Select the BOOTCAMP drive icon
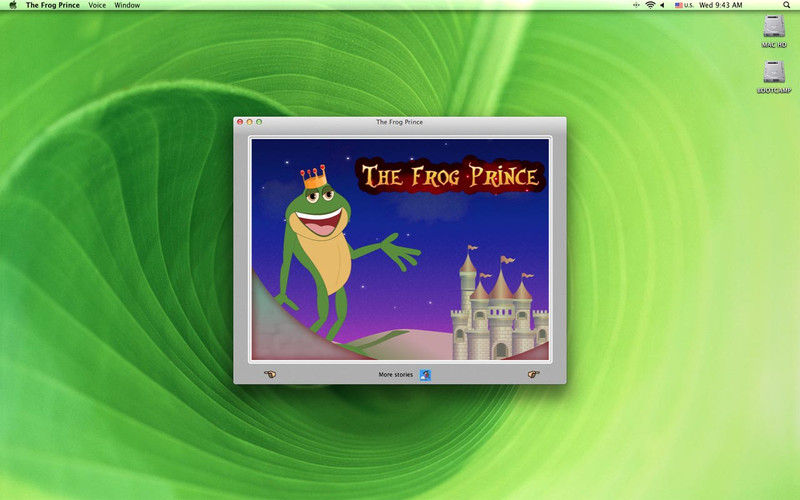Viewport: 800px width, 500px height. click(774, 75)
